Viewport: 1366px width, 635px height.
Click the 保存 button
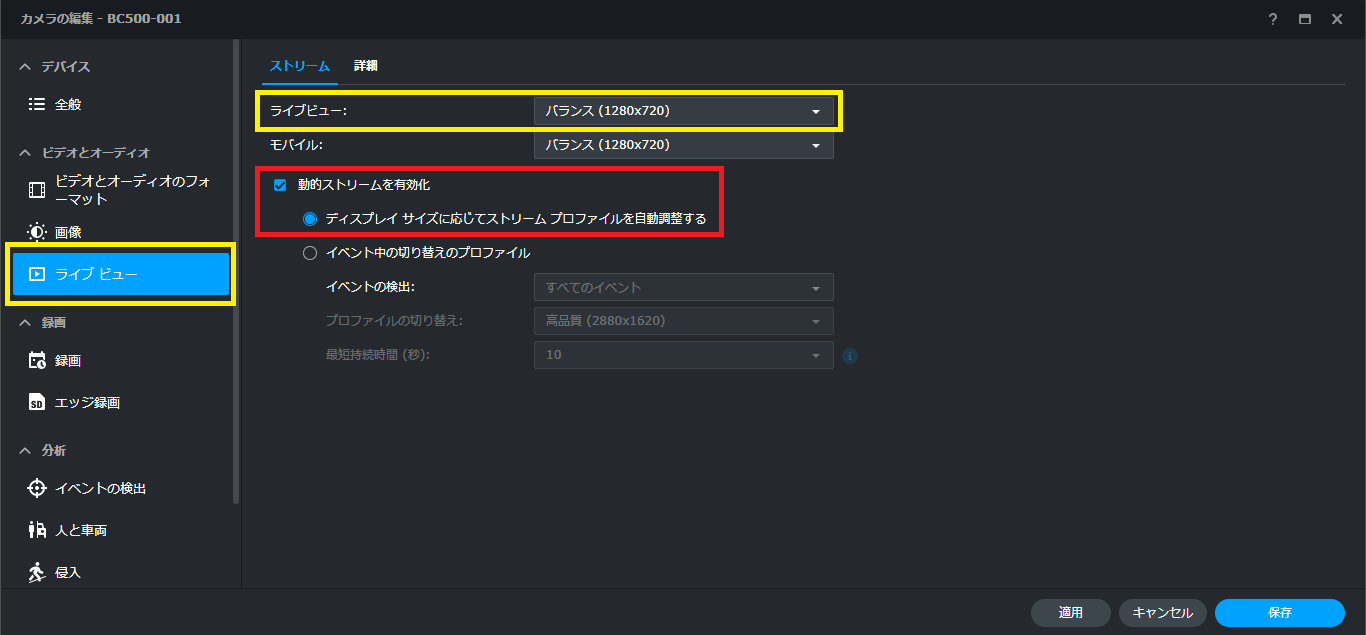pos(1280,612)
